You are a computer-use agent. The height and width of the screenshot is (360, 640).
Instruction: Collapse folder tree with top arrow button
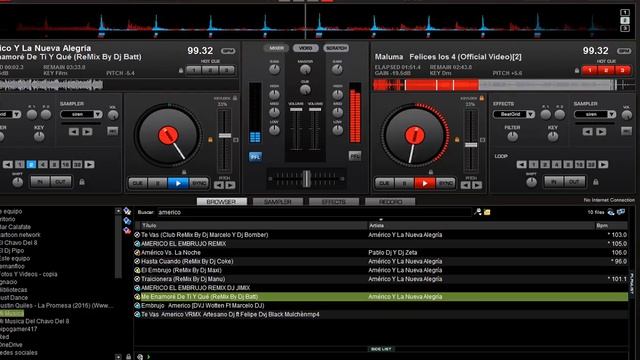(118, 211)
